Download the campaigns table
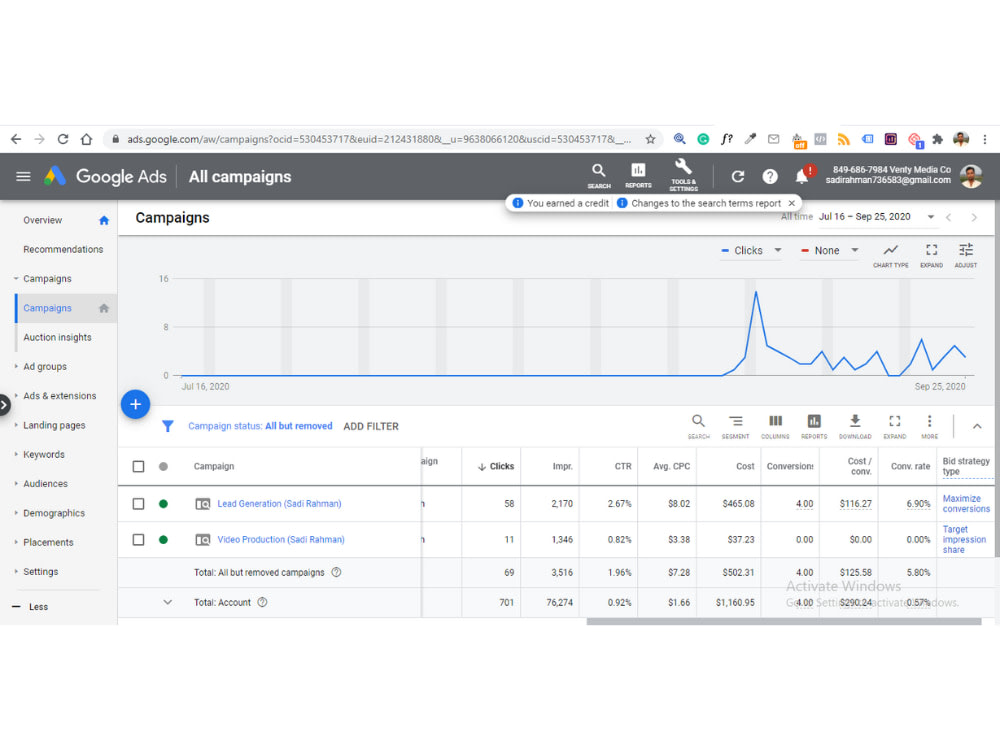 tap(855, 426)
